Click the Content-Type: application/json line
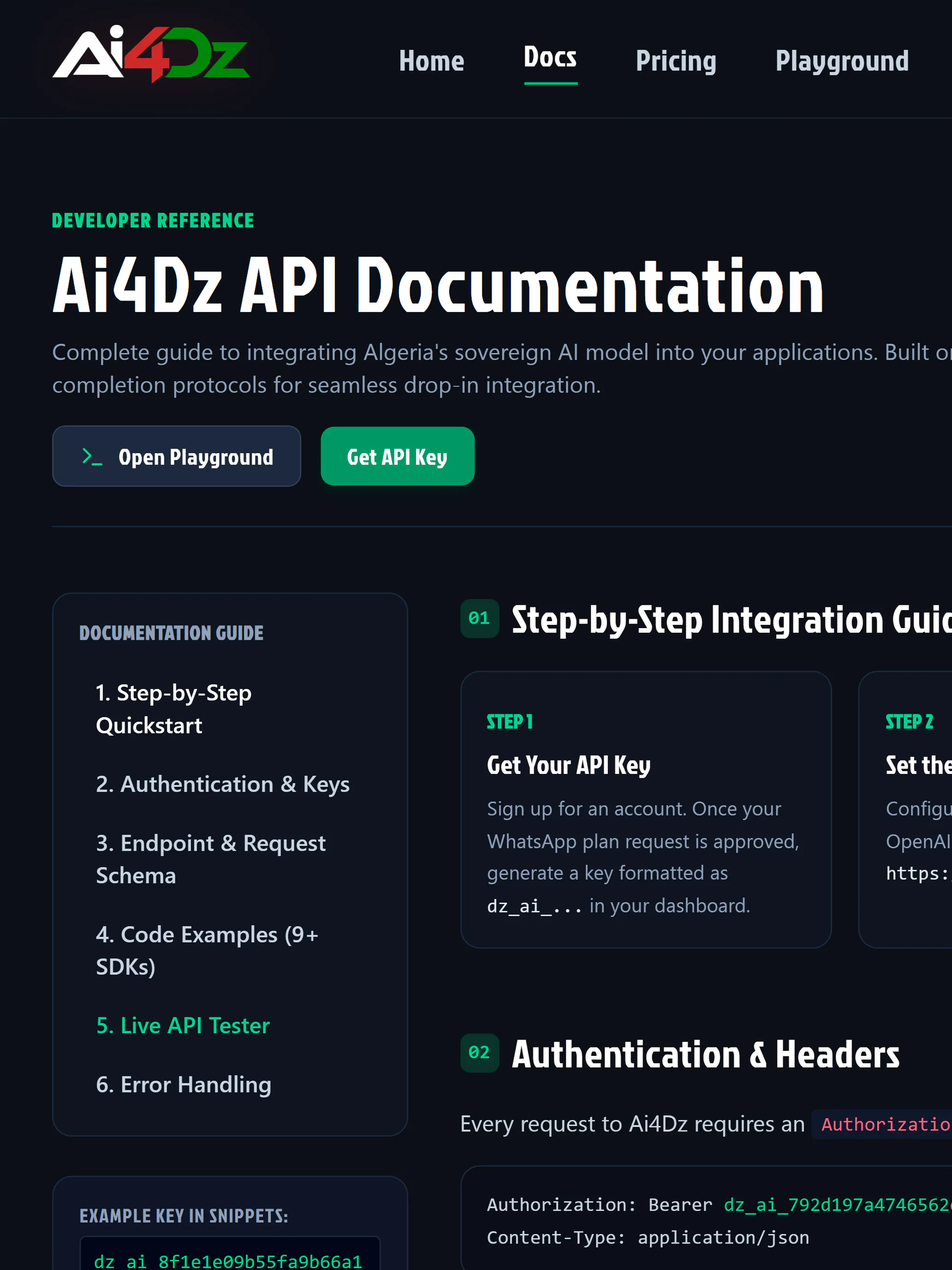This screenshot has height=1270, width=952. 649,1237
